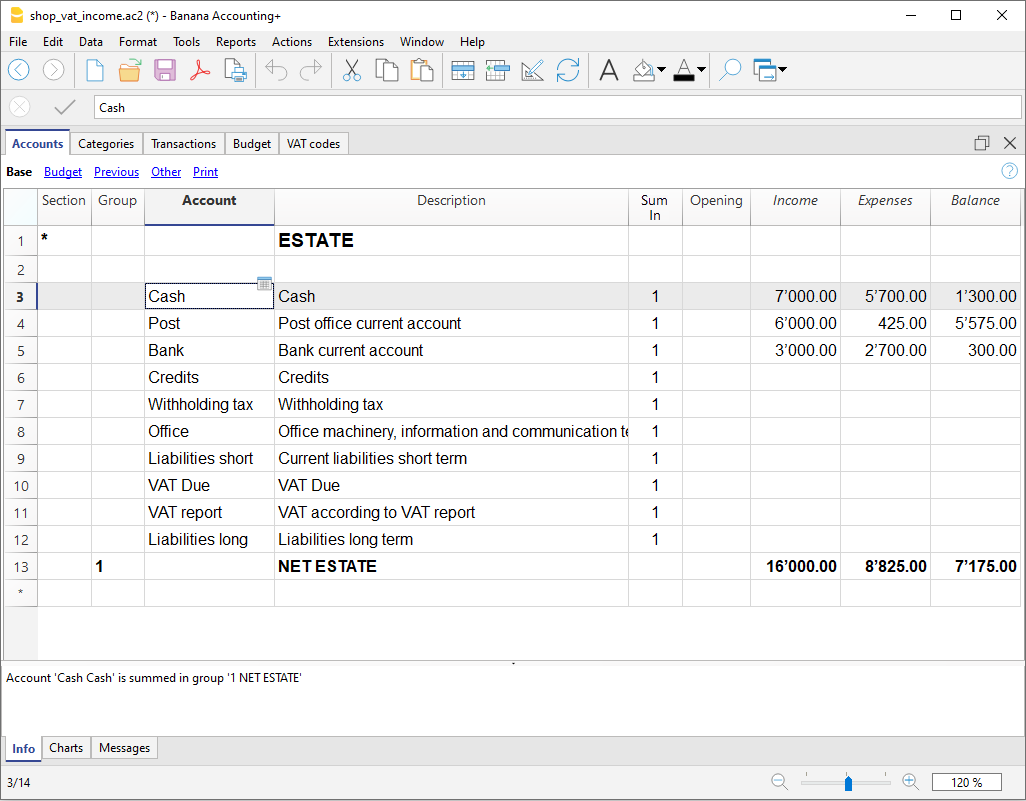Screen dimensions: 1026x801
Task: Redo the last undone action
Action: [311, 69]
